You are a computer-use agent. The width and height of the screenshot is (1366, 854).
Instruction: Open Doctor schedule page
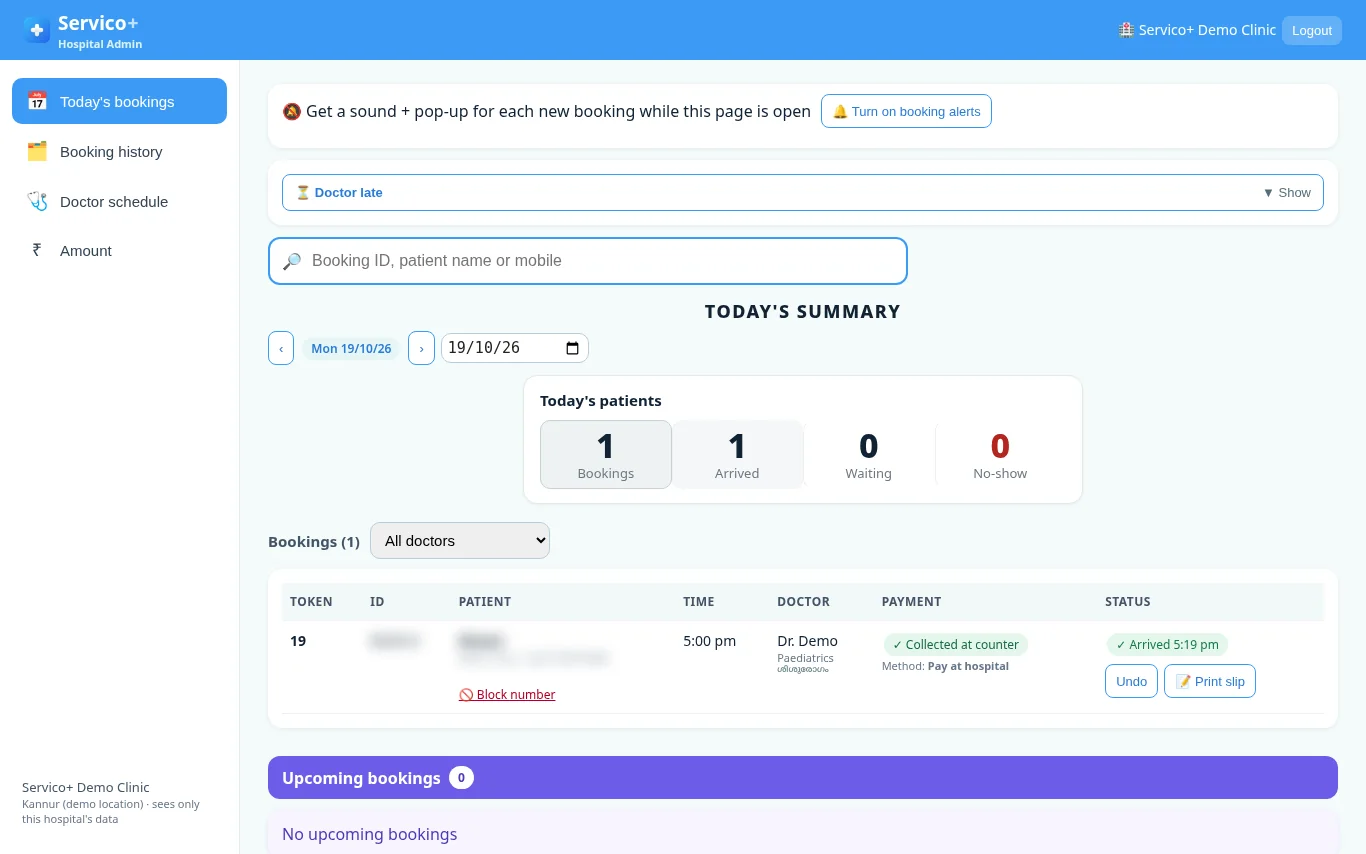[x=119, y=201]
